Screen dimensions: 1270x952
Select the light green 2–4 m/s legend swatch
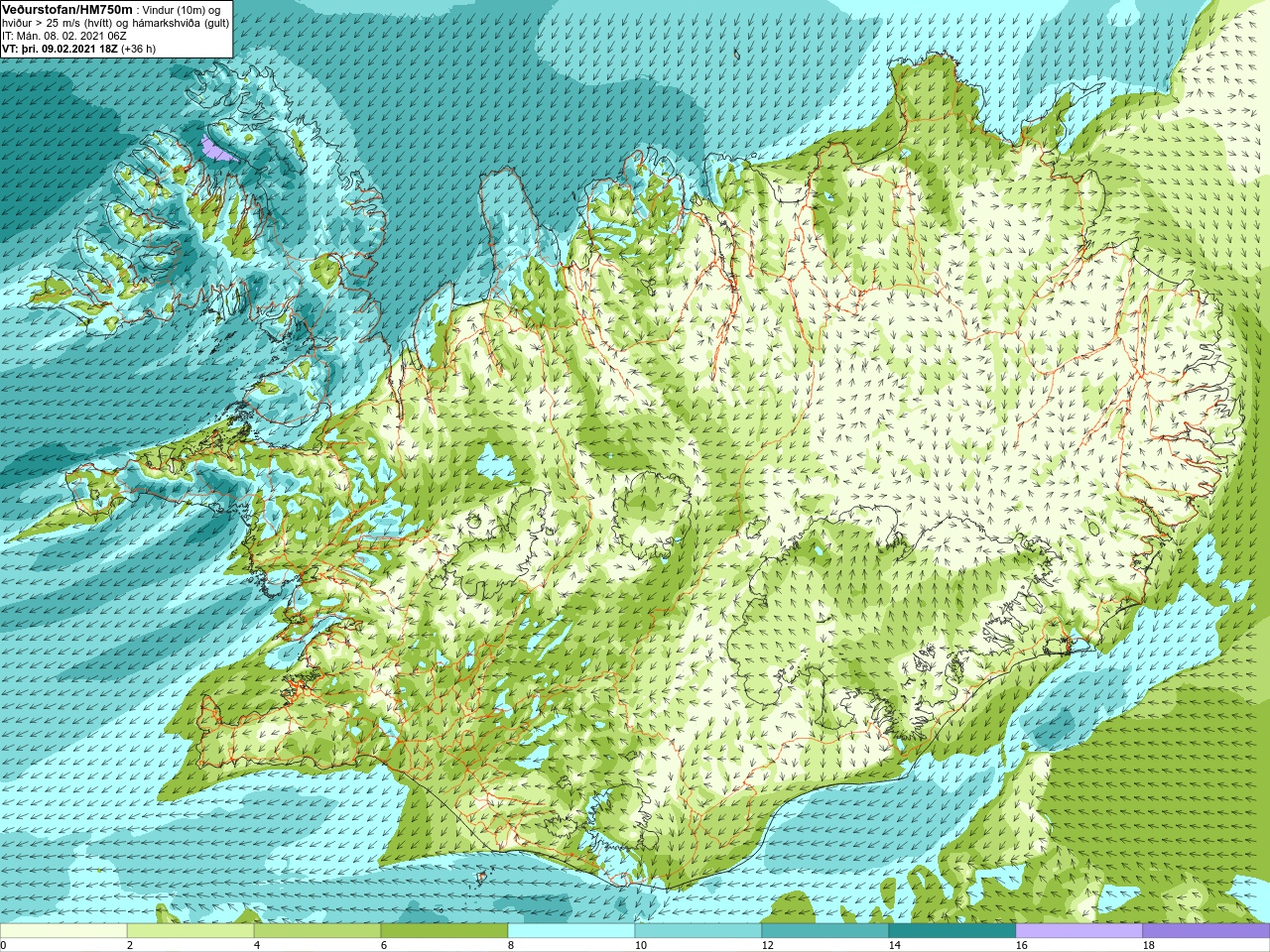coord(190,931)
